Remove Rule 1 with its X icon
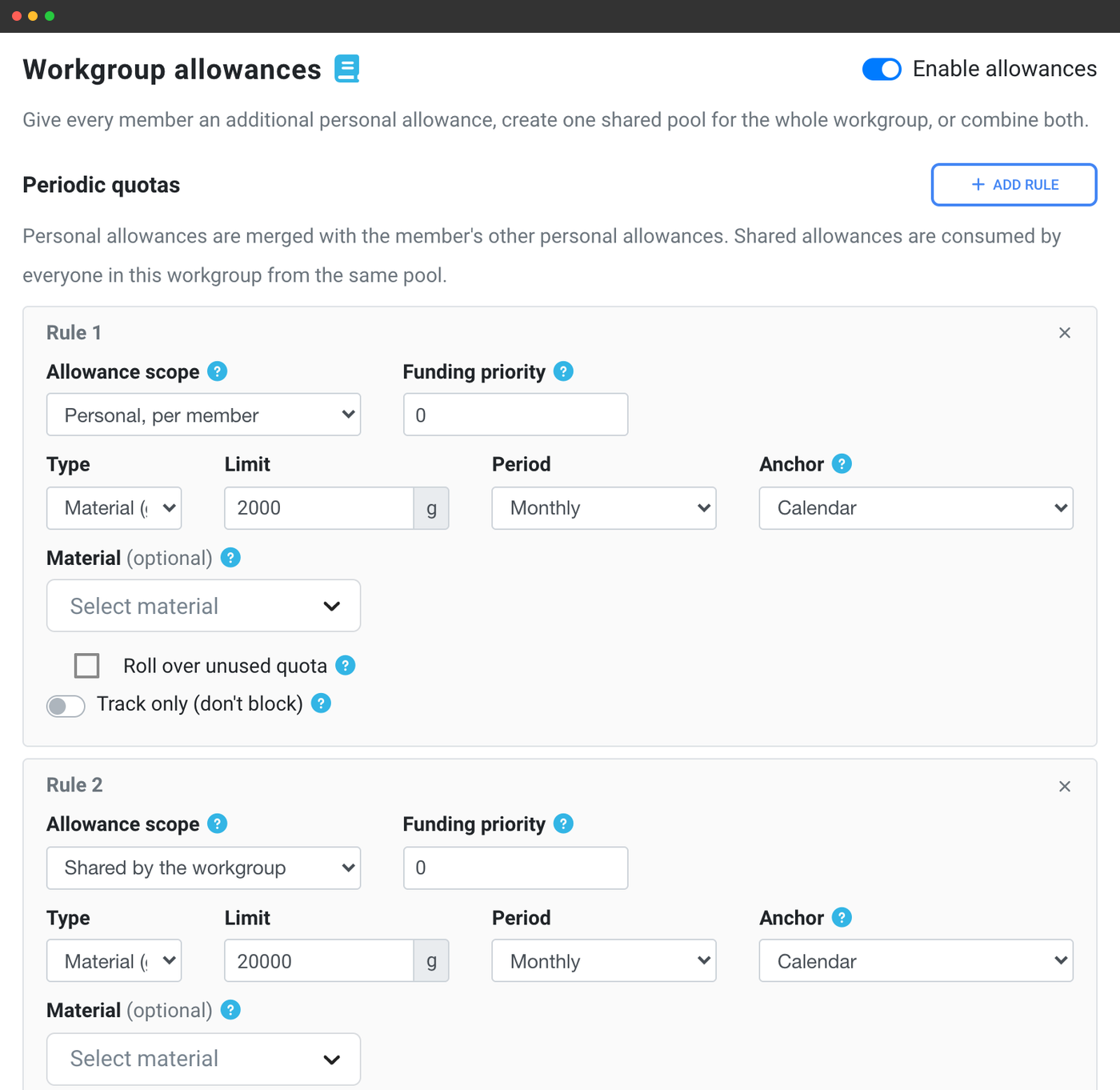This screenshot has width=1120, height=1090. pyautogui.click(x=1065, y=333)
